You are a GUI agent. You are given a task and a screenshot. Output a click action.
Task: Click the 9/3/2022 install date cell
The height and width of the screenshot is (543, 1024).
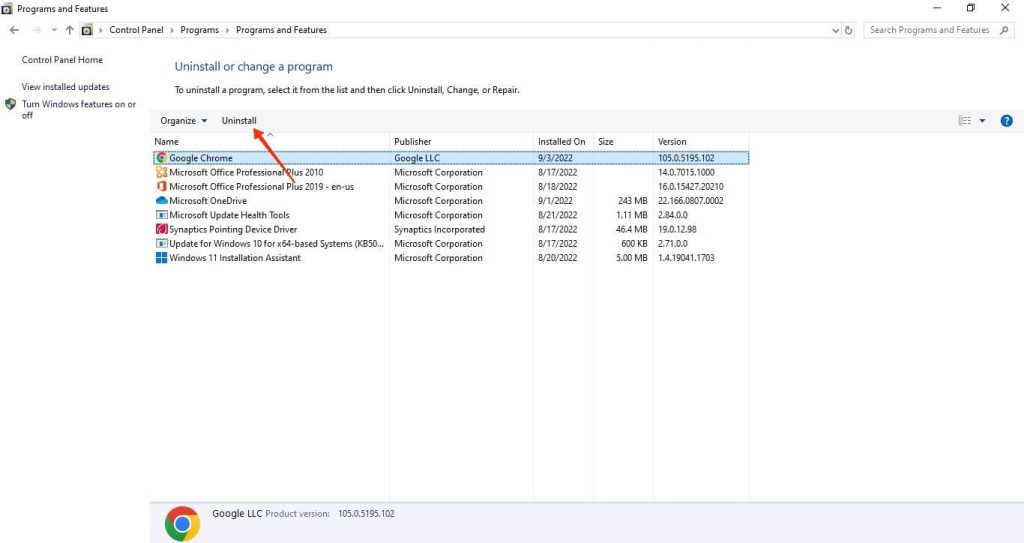[x=555, y=158]
